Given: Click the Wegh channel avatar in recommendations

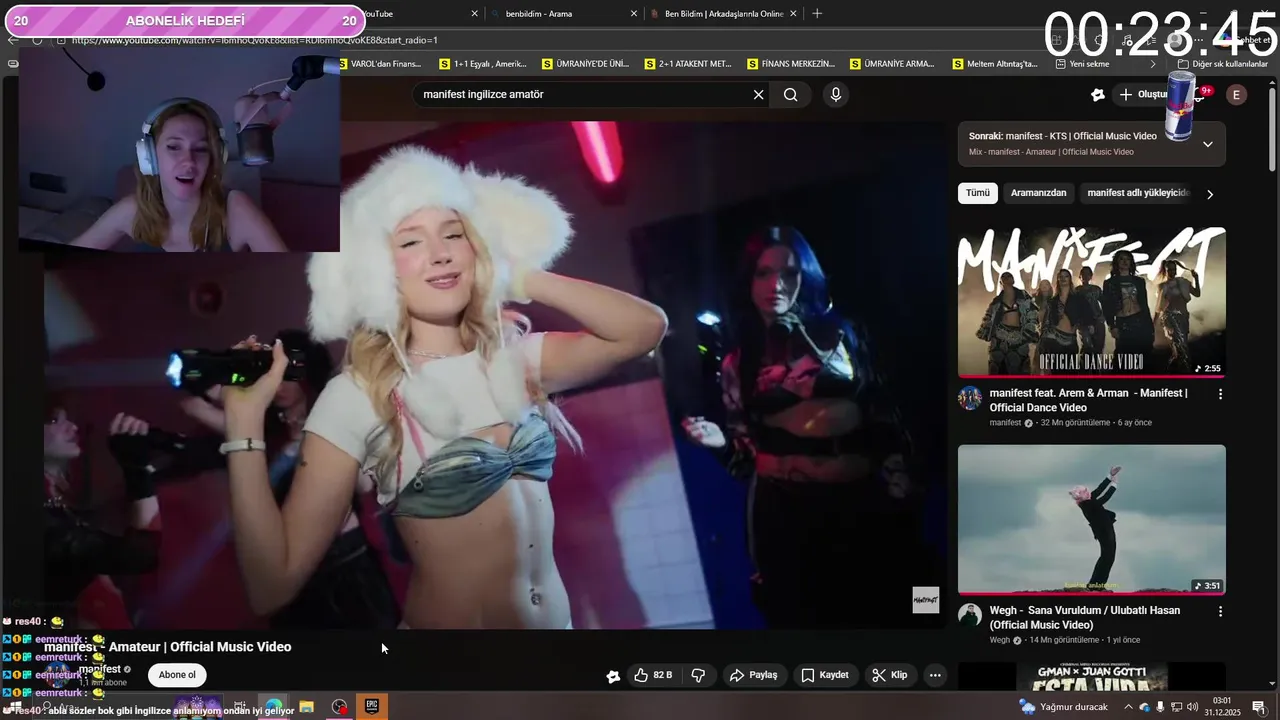Looking at the screenshot, I should [970, 615].
